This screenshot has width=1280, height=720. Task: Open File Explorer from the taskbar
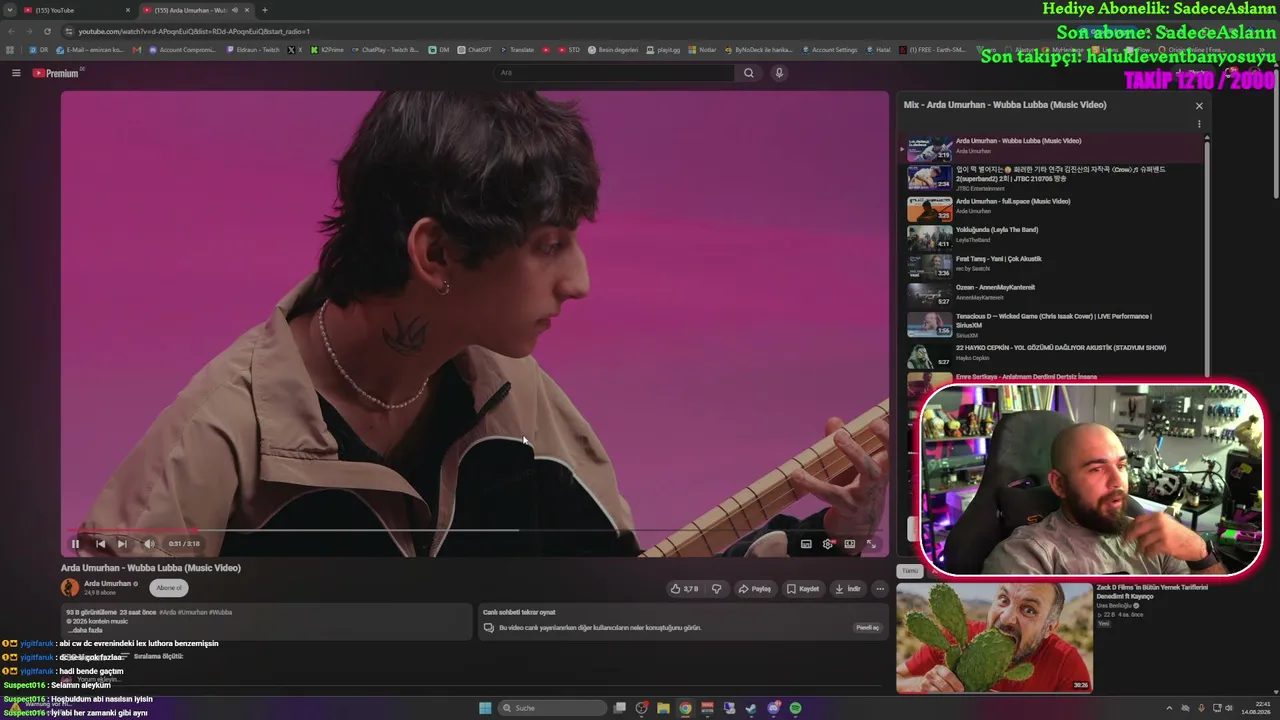[x=663, y=708]
